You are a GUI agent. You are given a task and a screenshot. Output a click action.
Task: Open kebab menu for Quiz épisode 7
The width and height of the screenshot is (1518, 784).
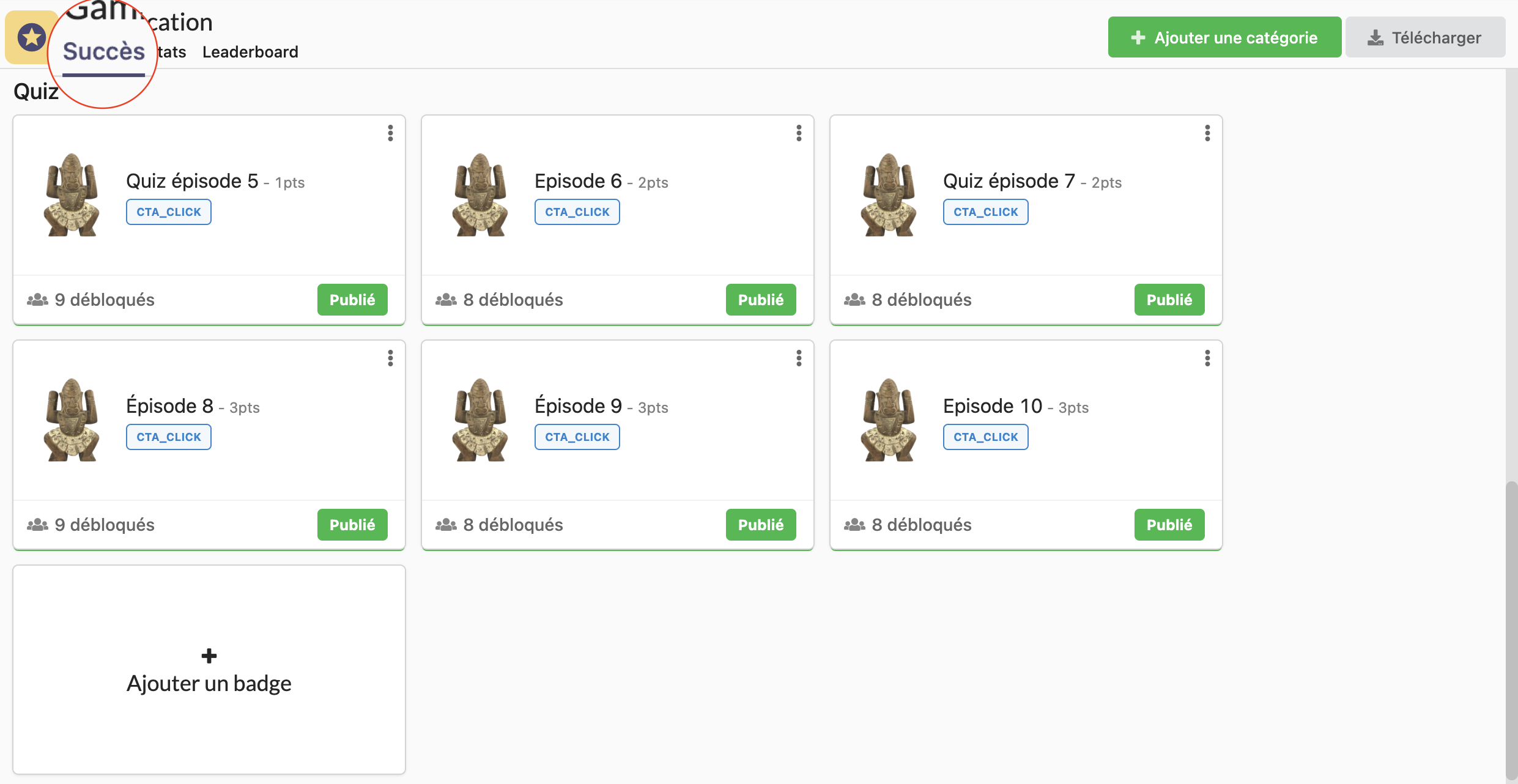point(1207,133)
